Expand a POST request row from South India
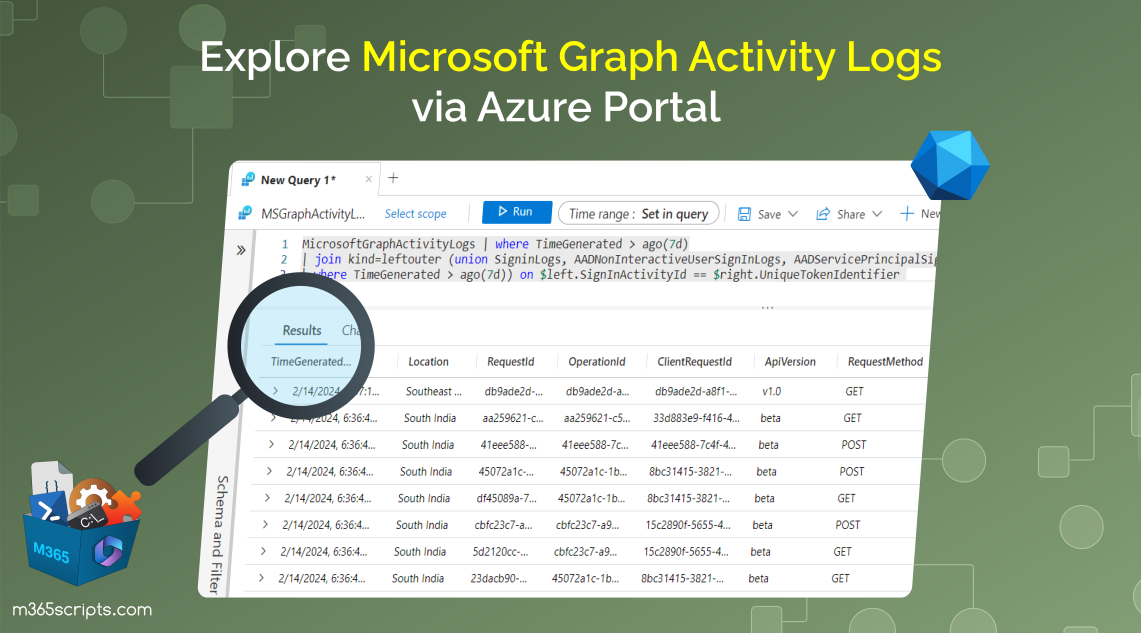This screenshot has width=1141, height=633. pyautogui.click(x=270, y=444)
